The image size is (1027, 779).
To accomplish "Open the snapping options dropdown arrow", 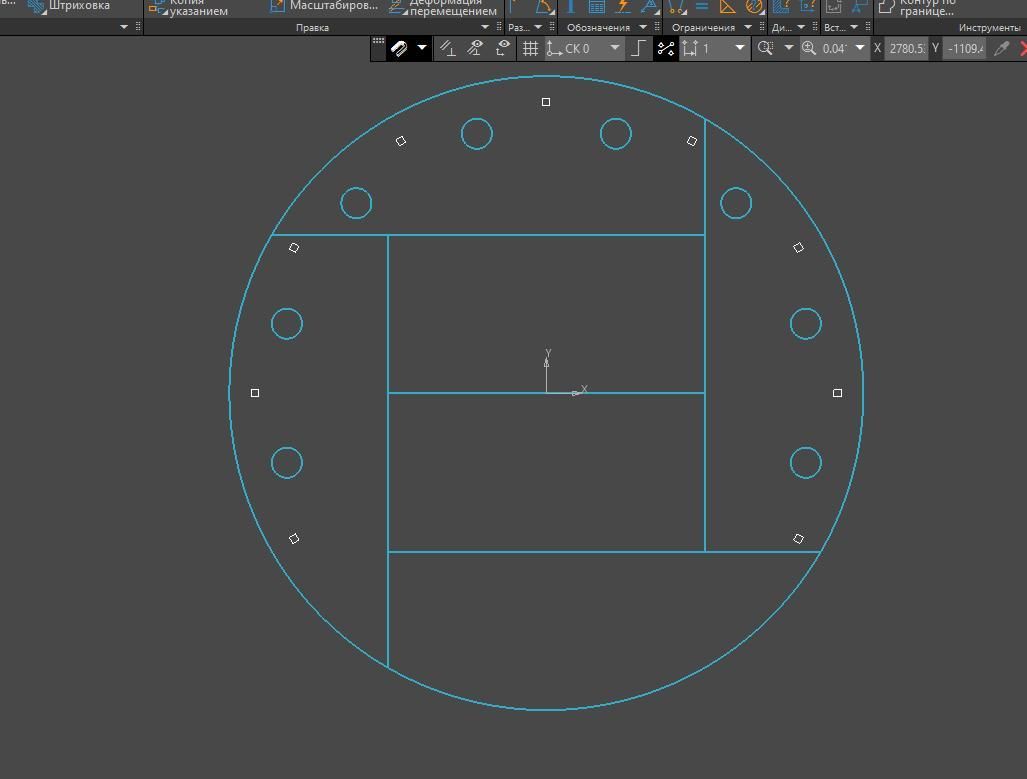I will point(422,48).
